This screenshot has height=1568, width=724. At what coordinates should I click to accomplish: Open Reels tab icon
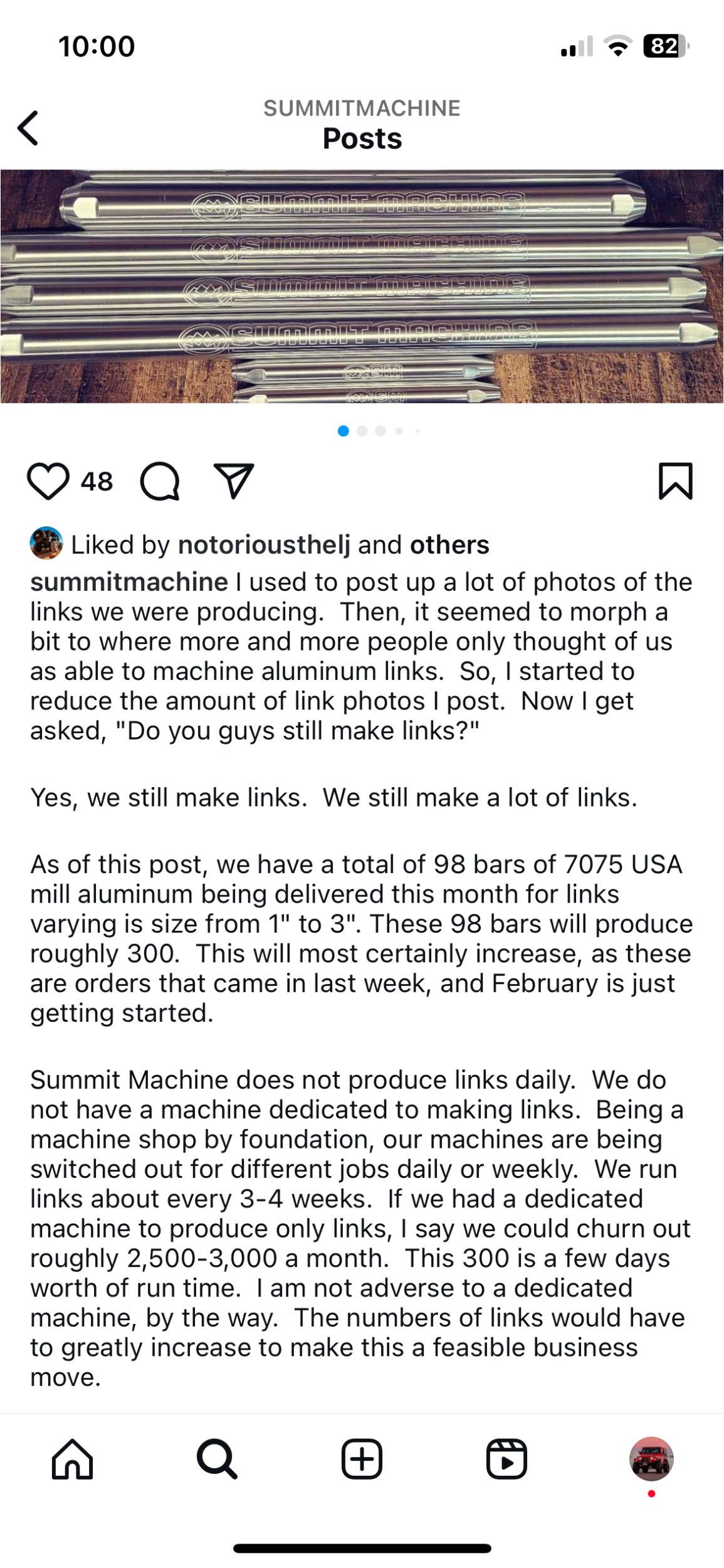click(506, 1459)
